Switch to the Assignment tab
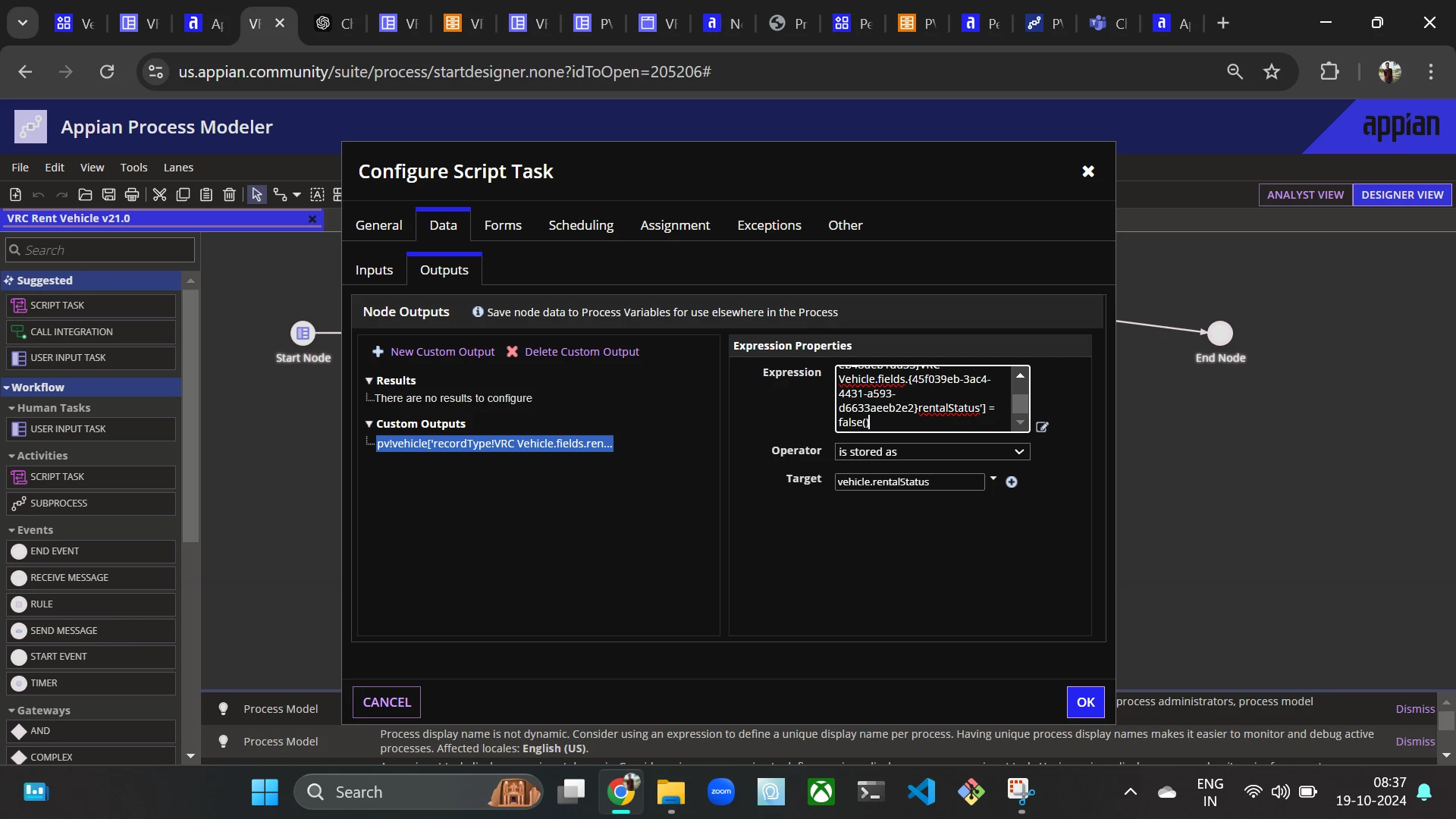This screenshot has width=1456, height=819. [675, 225]
